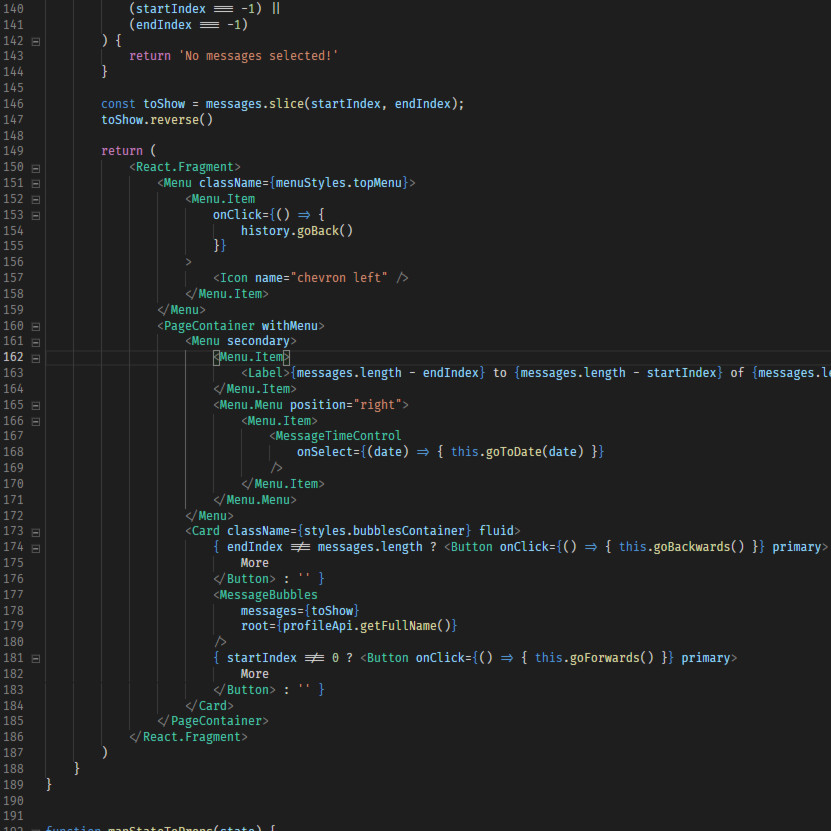Place cursor on profileApi.getFullName() expression
The width and height of the screenshot is (831, 831).
click(x=368, y=626)
